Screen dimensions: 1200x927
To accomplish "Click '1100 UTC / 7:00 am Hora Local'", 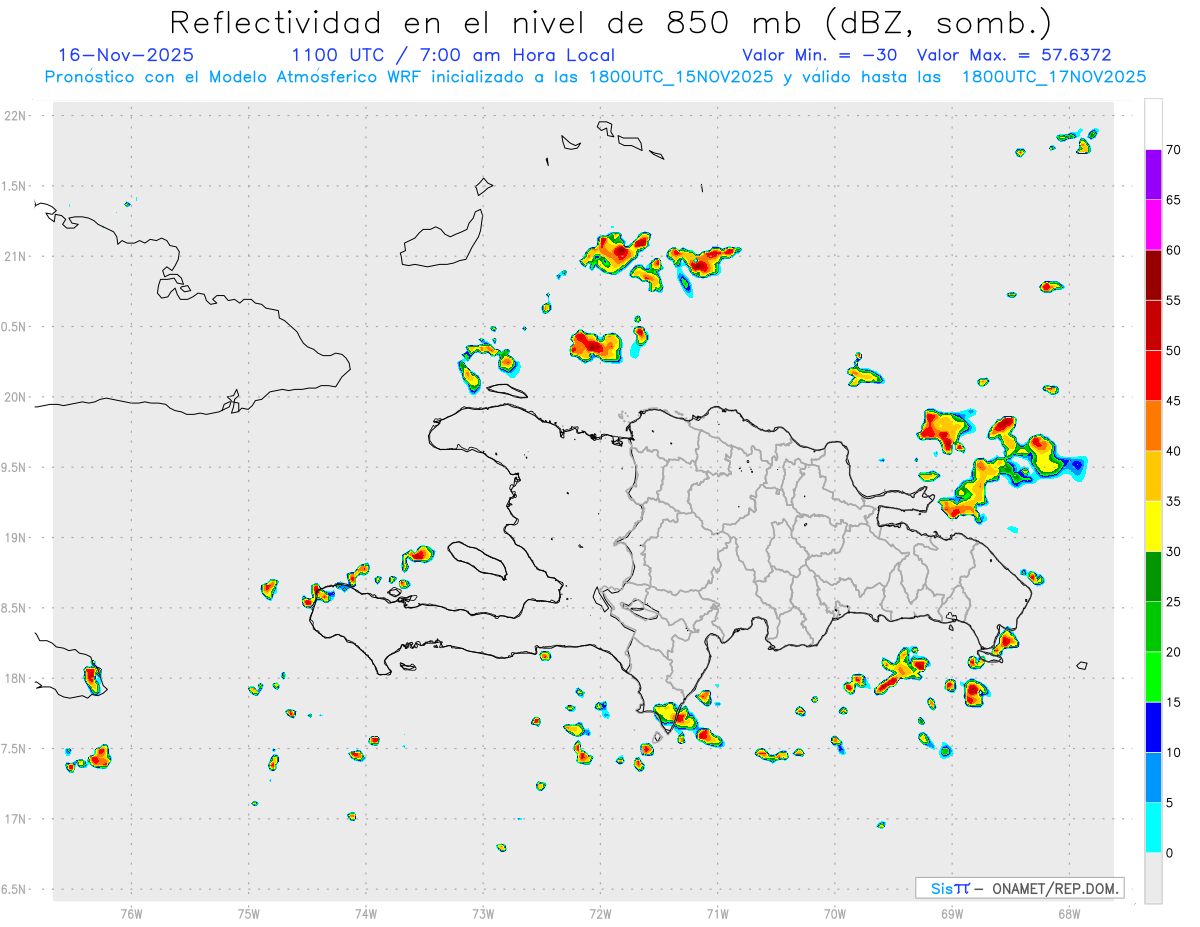I will pos(453,55).
